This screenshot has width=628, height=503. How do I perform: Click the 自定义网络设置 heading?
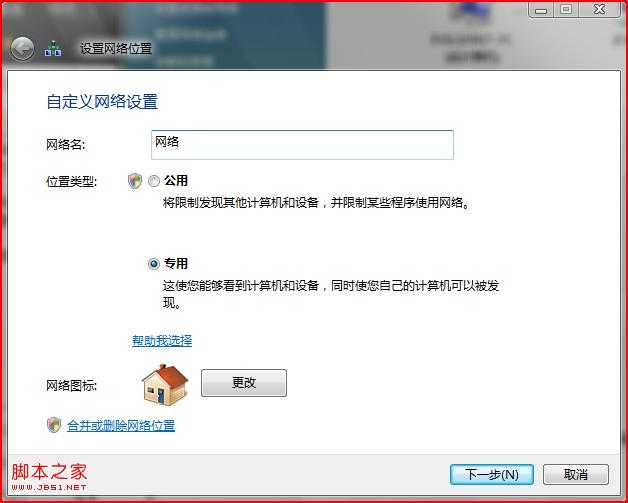click(103, 102)
